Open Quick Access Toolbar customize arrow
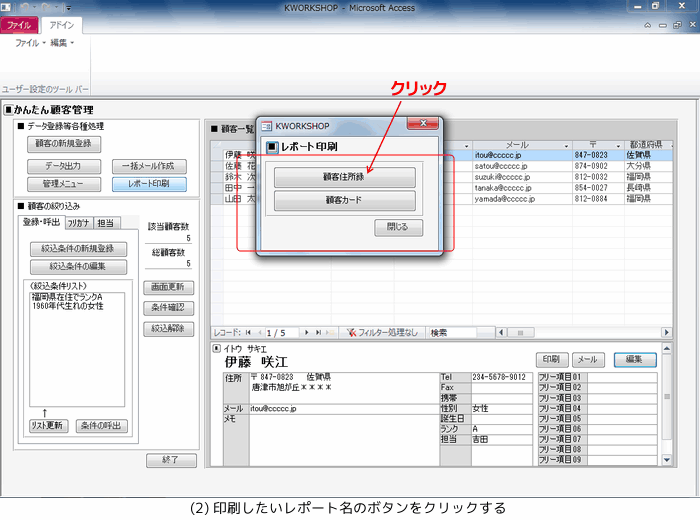The height and width of the screenshot is (520, 700). [x=68, y=8]
